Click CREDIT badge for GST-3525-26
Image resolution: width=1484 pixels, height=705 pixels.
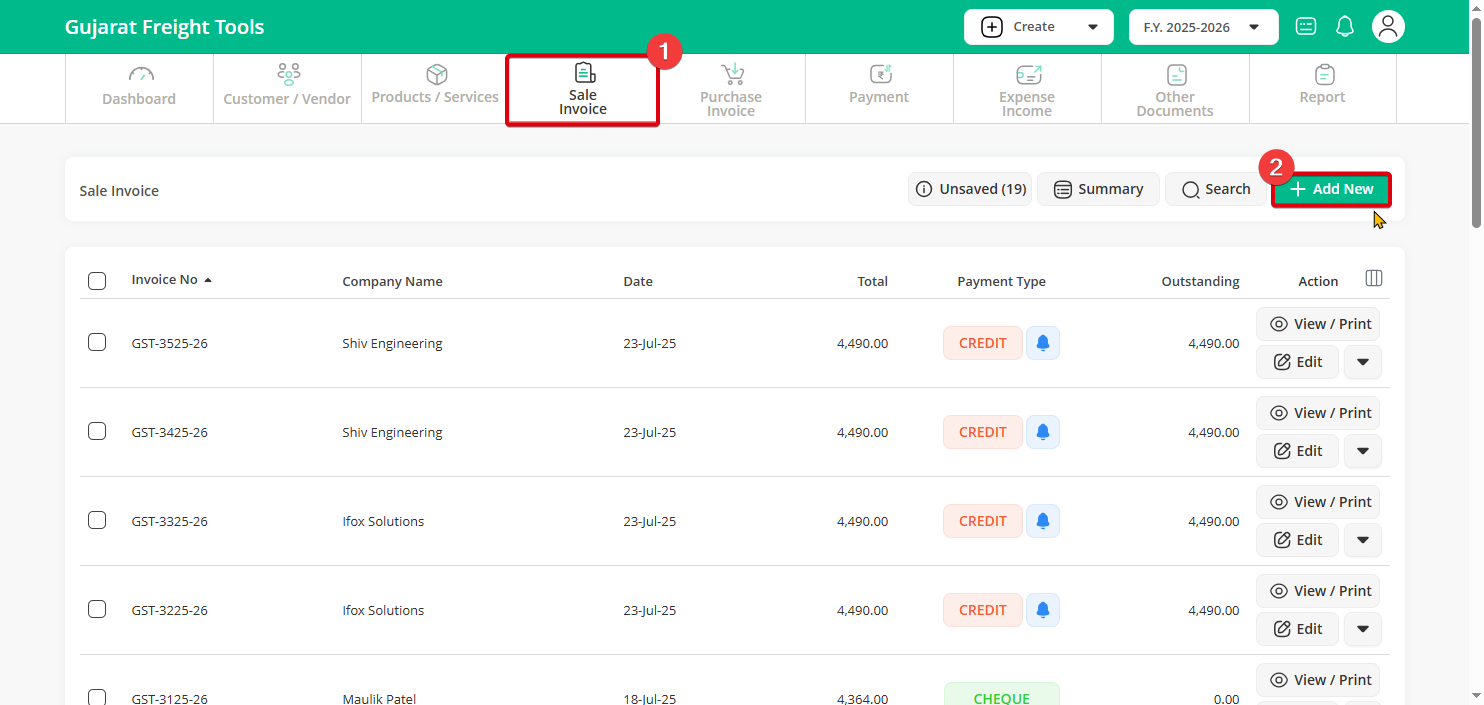[x=983, y=343]
